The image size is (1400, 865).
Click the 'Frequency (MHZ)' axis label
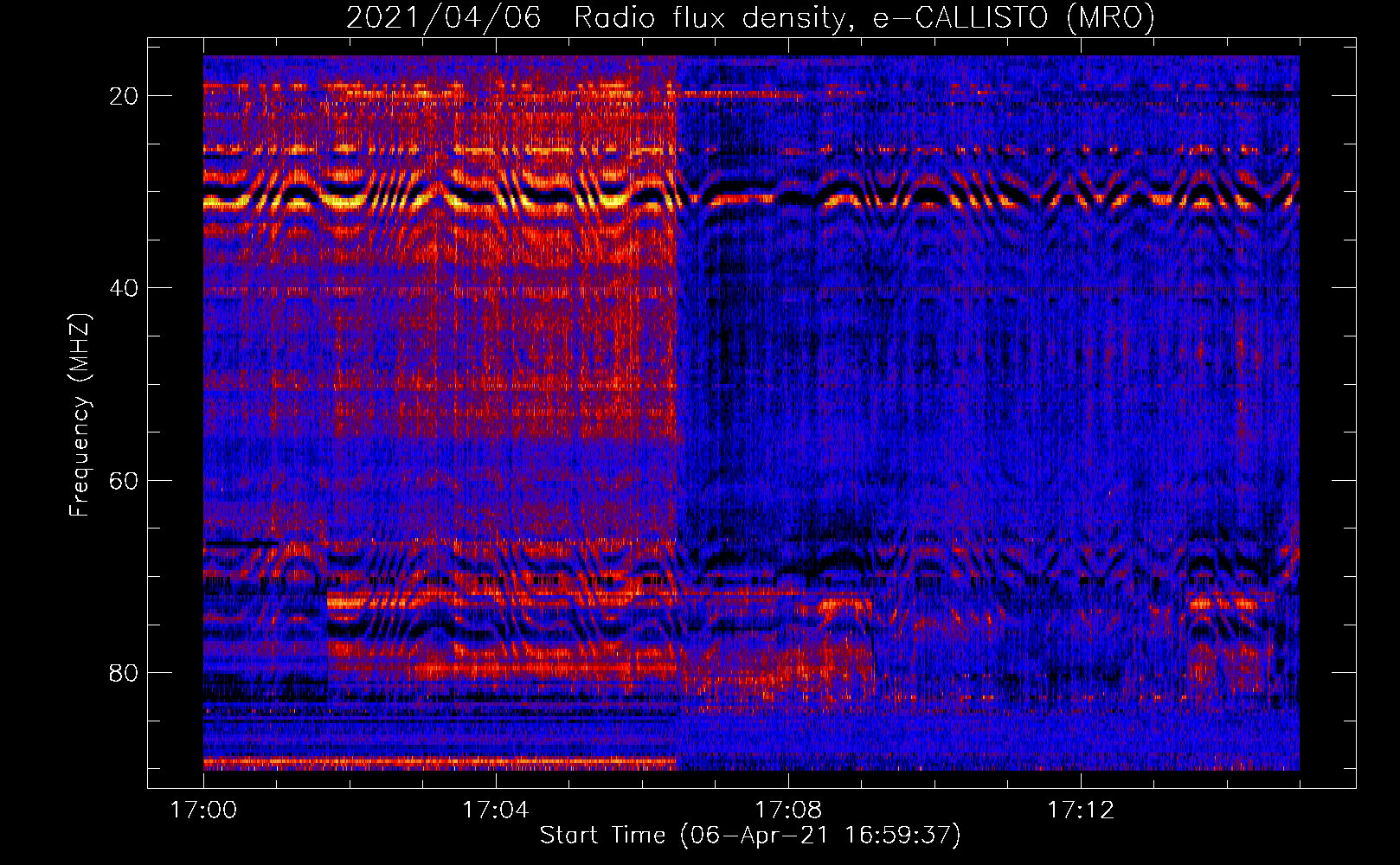point(80,415)
